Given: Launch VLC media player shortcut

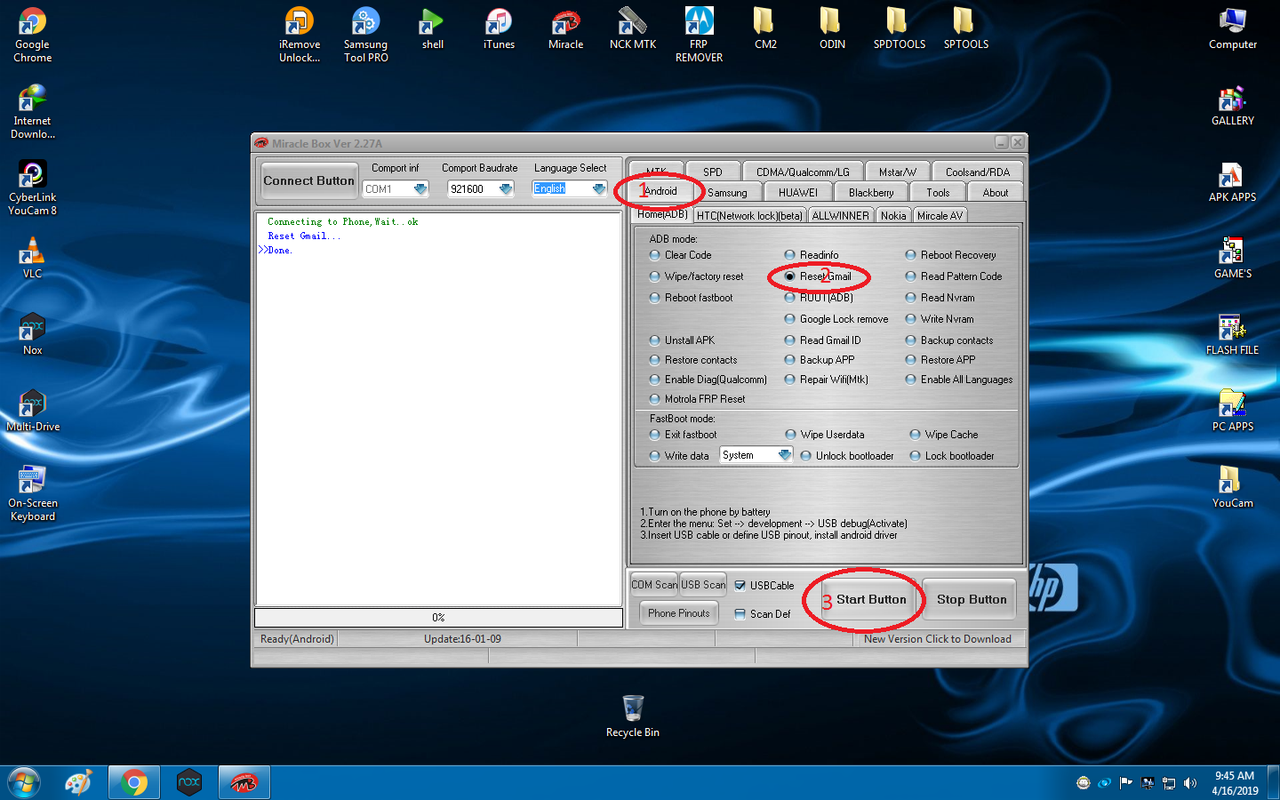Looking at the screenshot, I should pos(32,259).
